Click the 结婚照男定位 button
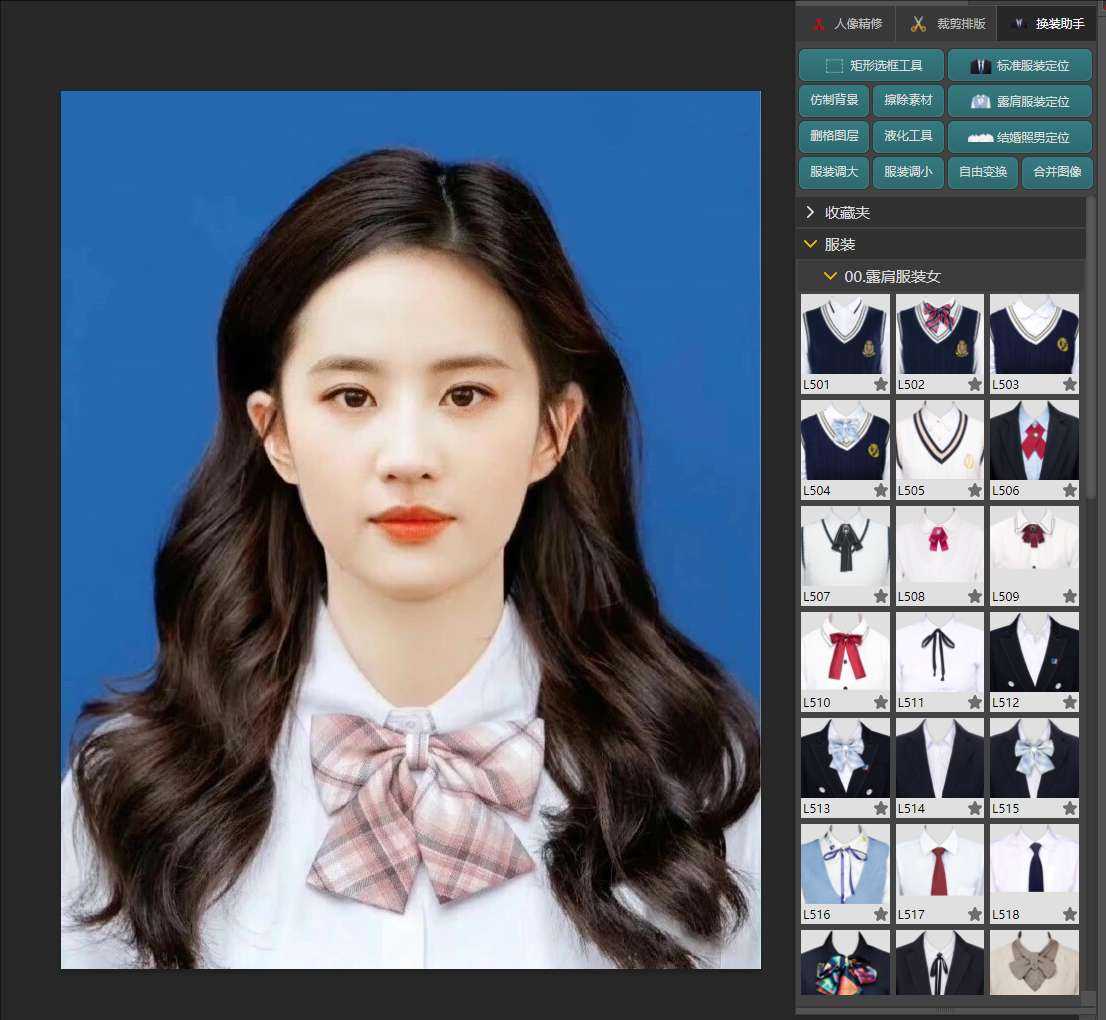Image resolution: width=1106 pixels, height=1020 pixels. [1020, 137]
